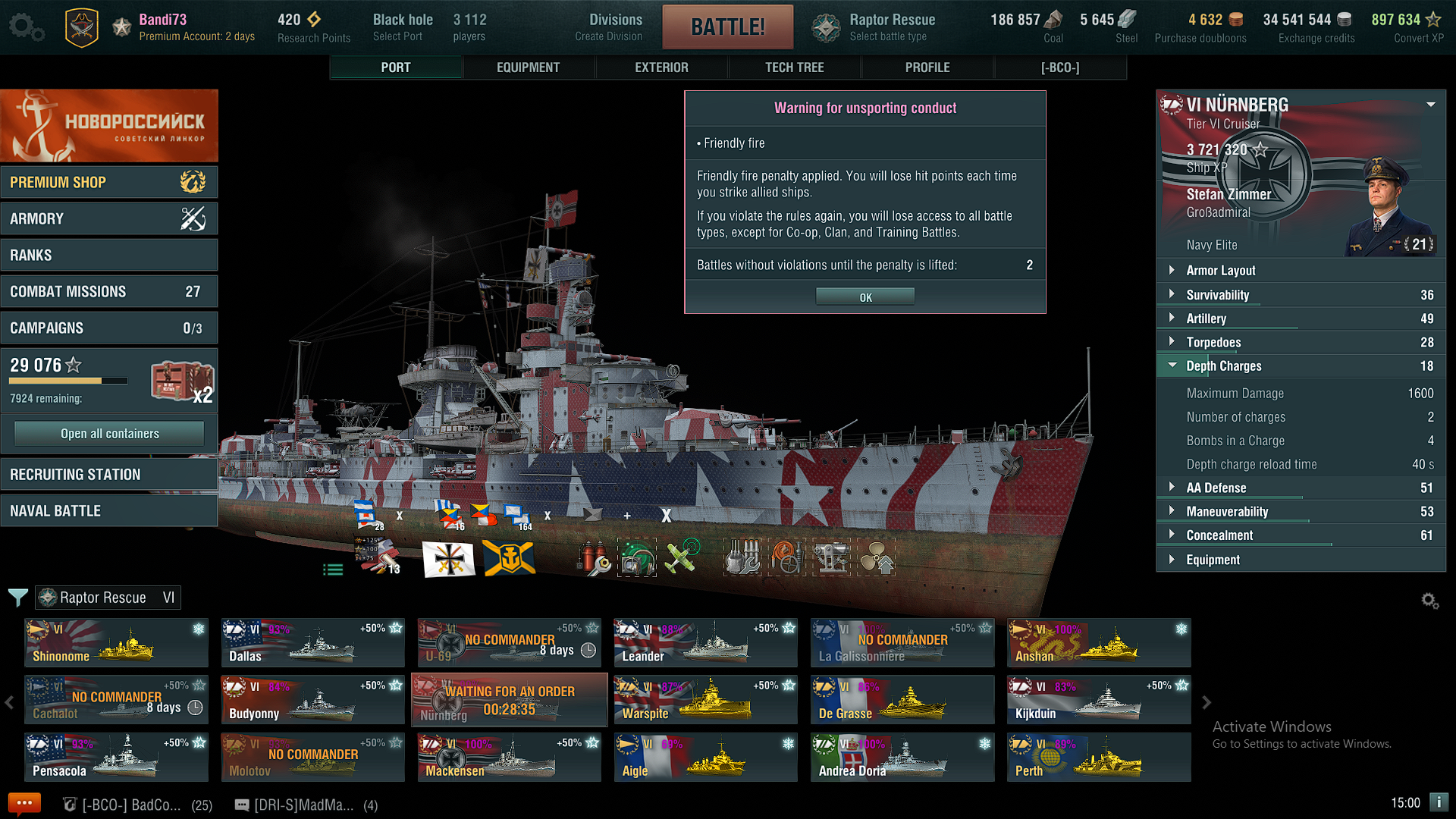This screenshot has height=819, width=1456.
Task: Open the EQUIPMENT tab
Action: (528, 67)
